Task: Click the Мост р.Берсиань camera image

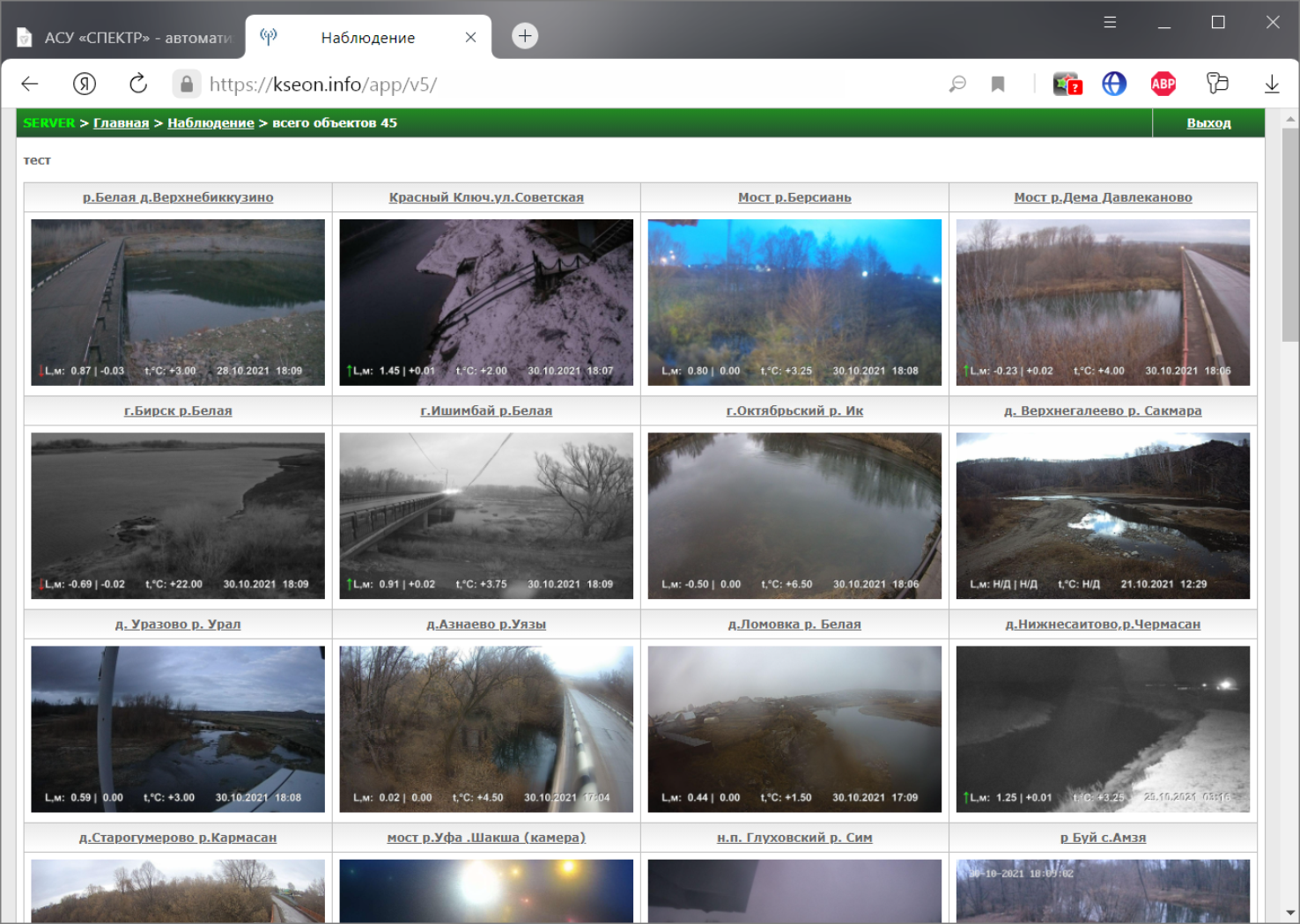Action: [x=794, y=302]
